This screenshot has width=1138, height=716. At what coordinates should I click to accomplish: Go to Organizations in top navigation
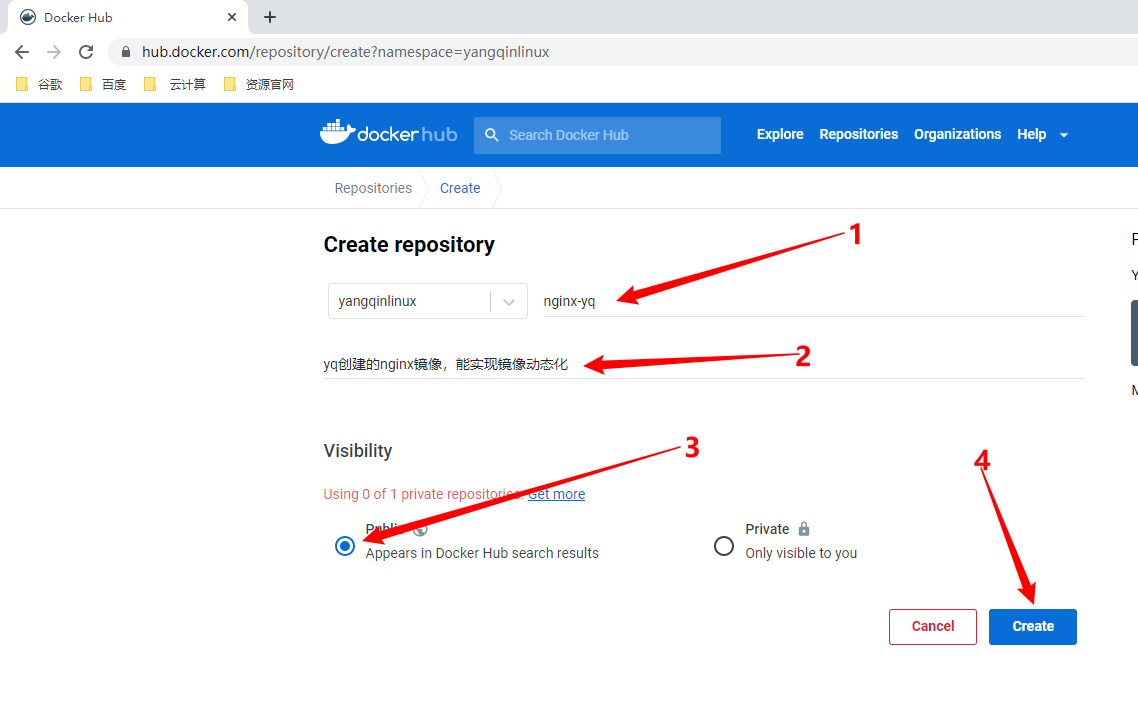point(957,134)
